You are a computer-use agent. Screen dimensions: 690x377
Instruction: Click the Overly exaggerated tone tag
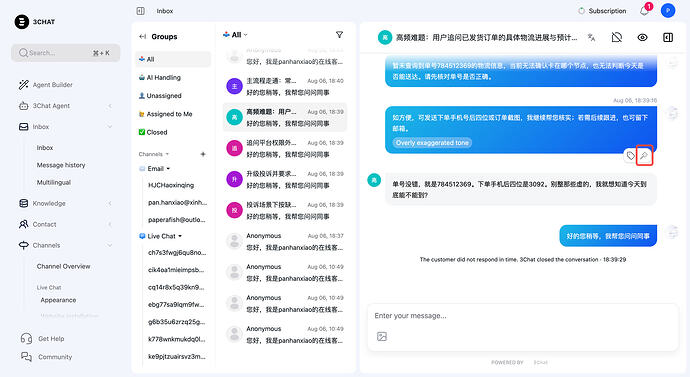[432, 143]
